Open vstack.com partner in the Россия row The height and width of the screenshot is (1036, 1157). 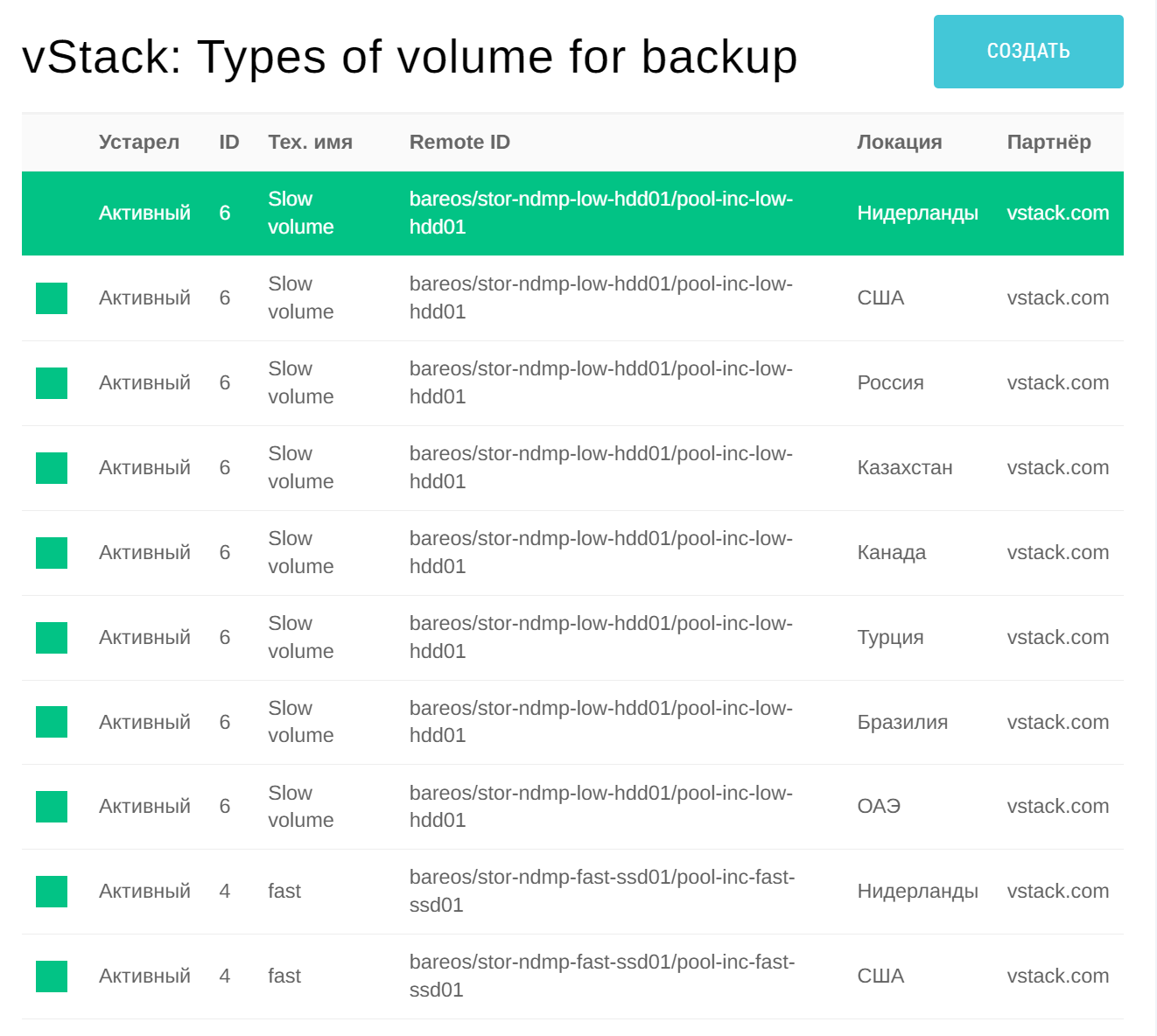(1058, 383)
